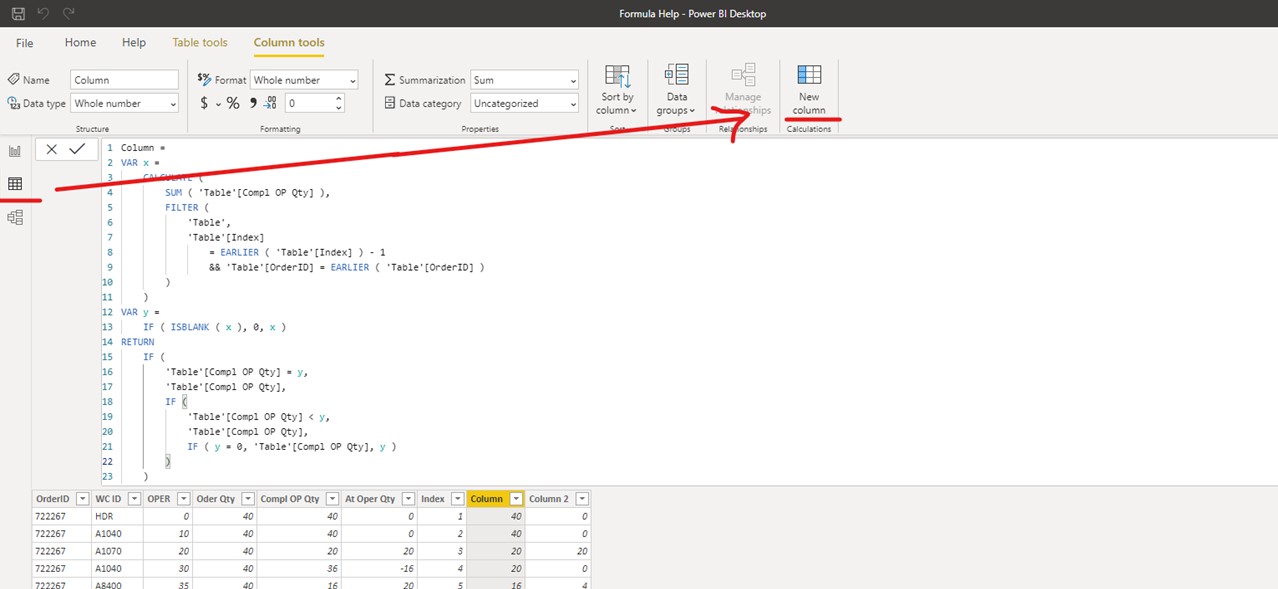Screen dimensions: 1278x589
Task: Switch to the Home ribbon tab
Action: [80, 43]
